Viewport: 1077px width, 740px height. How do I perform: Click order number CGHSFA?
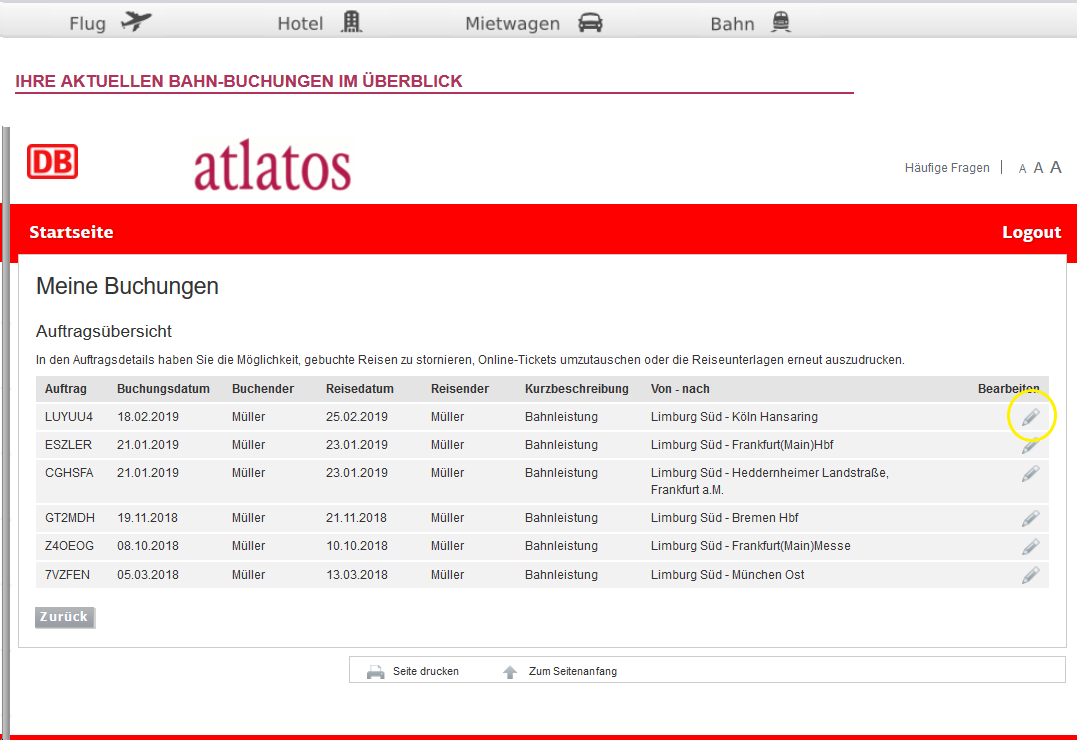(x=69, y=473)
